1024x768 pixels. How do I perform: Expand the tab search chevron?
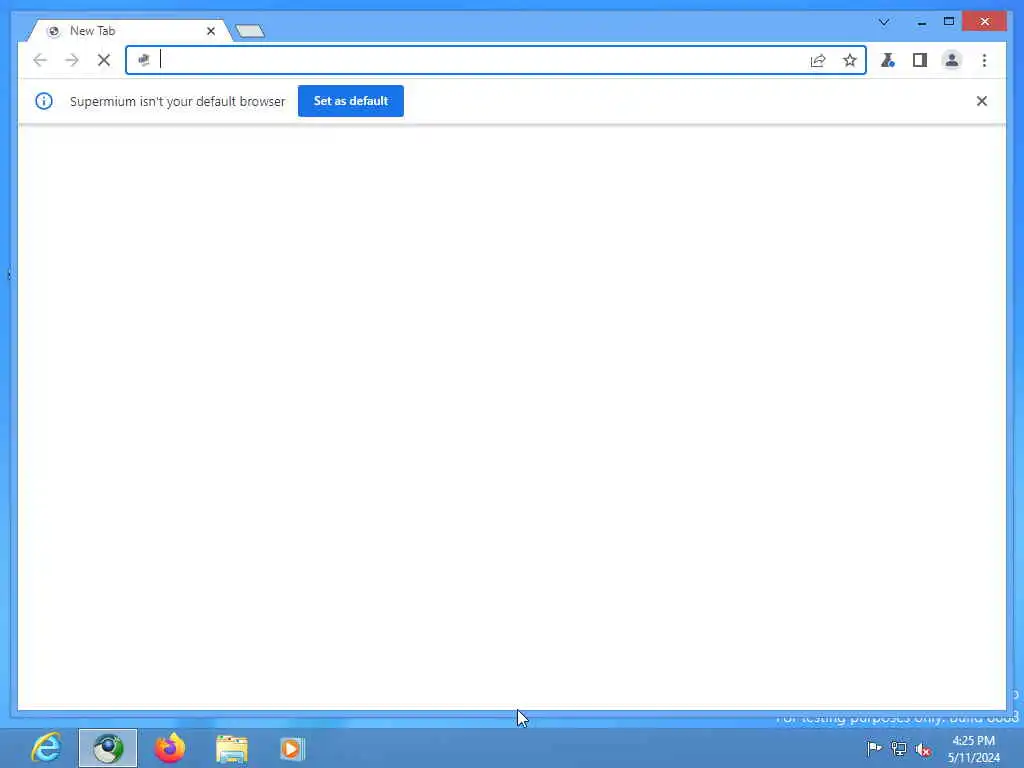[x=884, y=22]
